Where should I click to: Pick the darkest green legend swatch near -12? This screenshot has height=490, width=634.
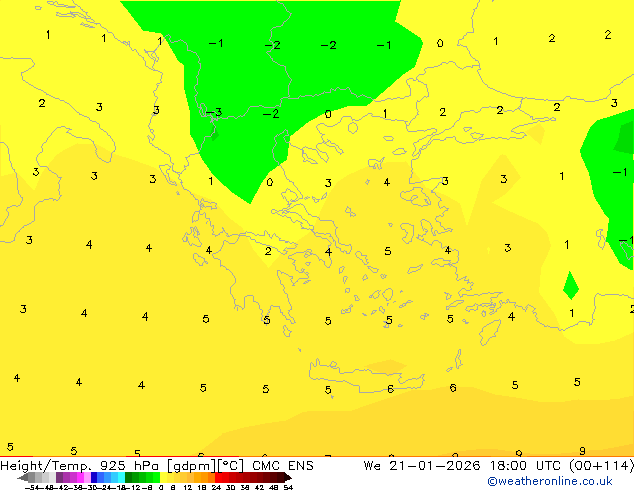pyautogui.click(x=128, y=477)
